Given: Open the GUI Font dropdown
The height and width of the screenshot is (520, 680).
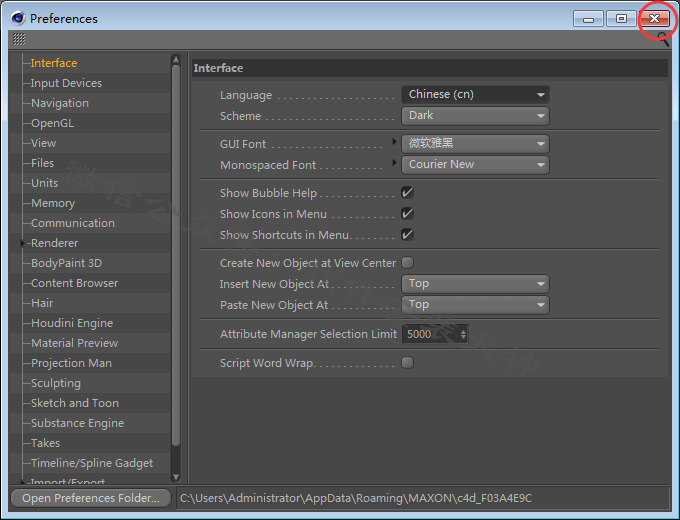Looking at the screenshot, I should (x=475, y=144).
